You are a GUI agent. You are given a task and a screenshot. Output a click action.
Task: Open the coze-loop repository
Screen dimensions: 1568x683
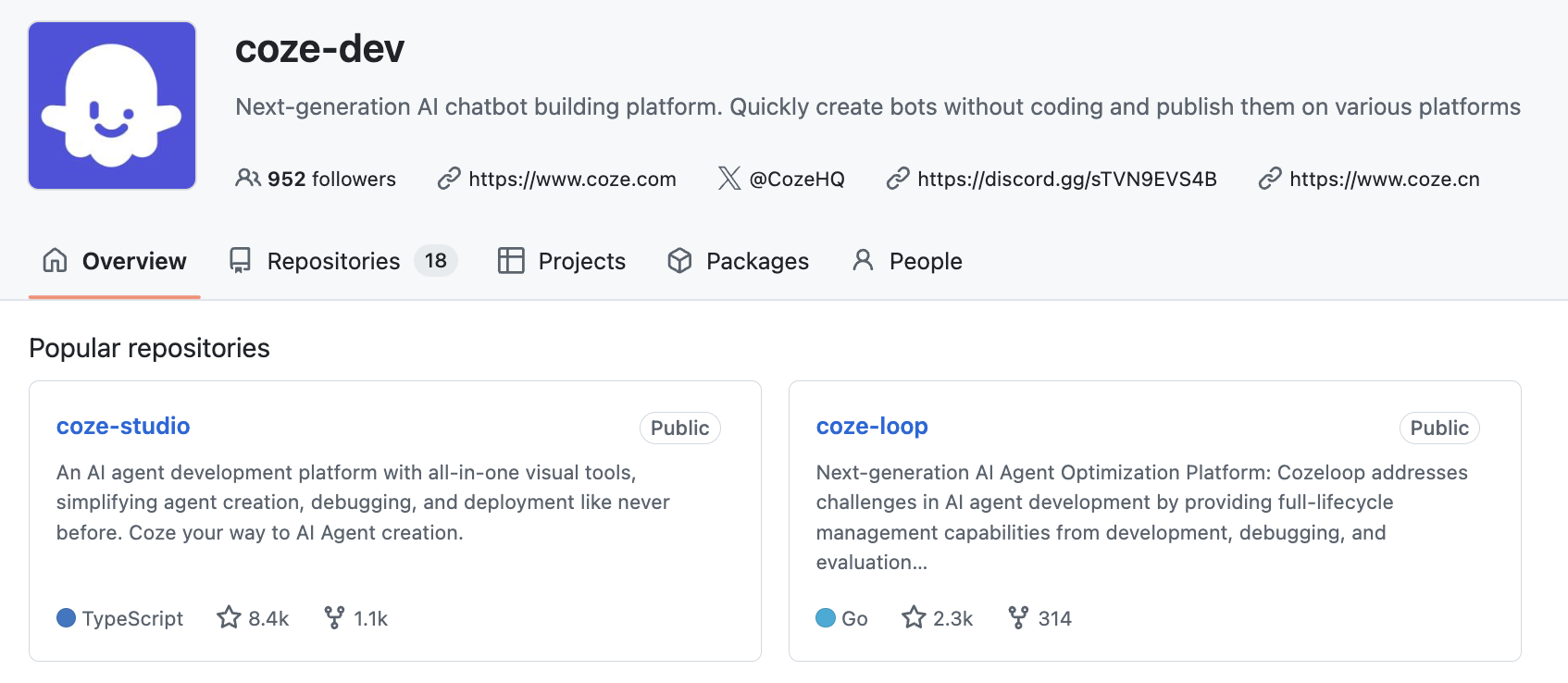[871, 426]
